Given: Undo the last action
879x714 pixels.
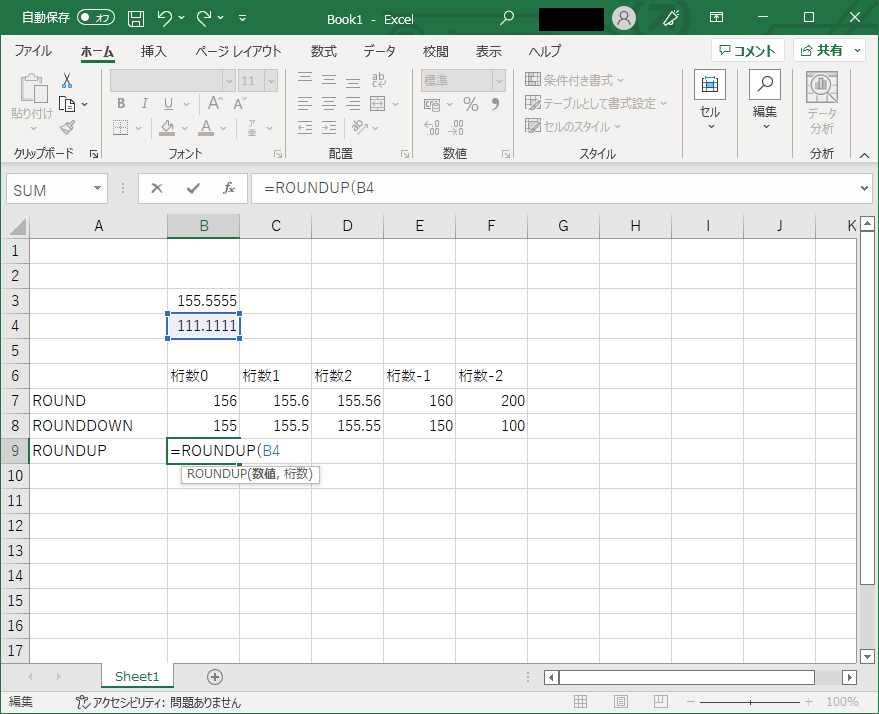Looking at the screenshot, I should click(164, 18).
